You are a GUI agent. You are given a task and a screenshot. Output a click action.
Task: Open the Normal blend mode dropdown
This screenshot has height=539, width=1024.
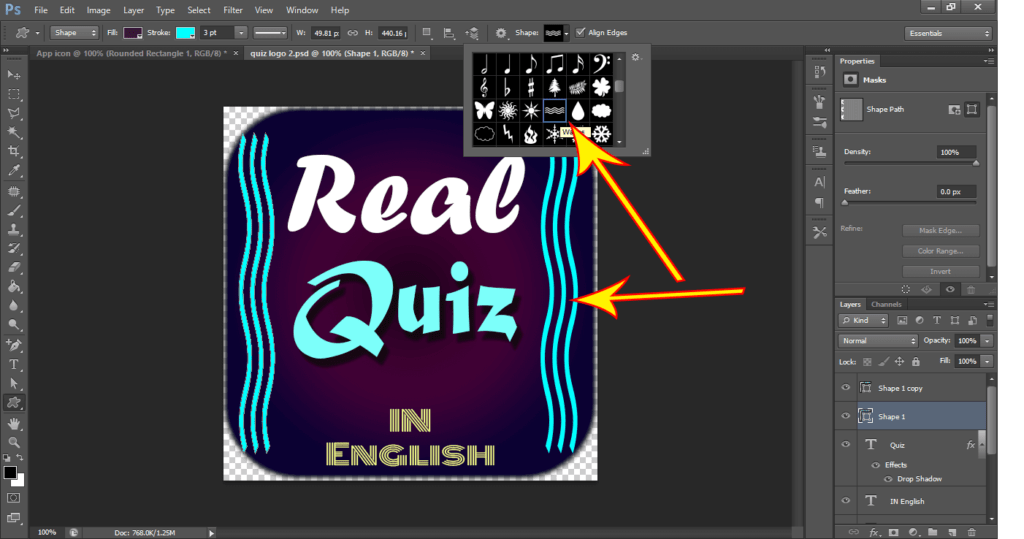point(878,341)
